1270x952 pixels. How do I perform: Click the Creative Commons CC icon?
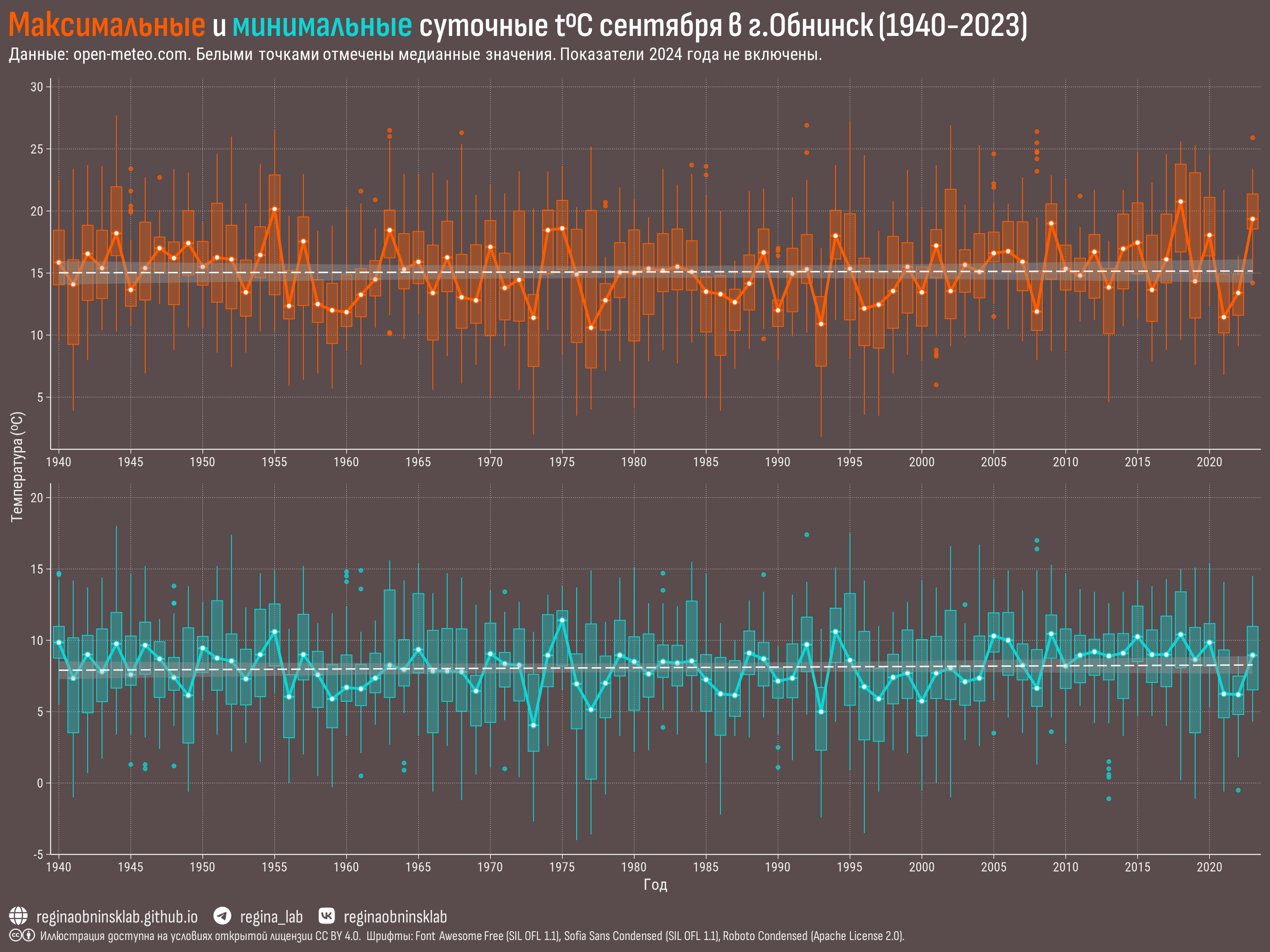16,935
